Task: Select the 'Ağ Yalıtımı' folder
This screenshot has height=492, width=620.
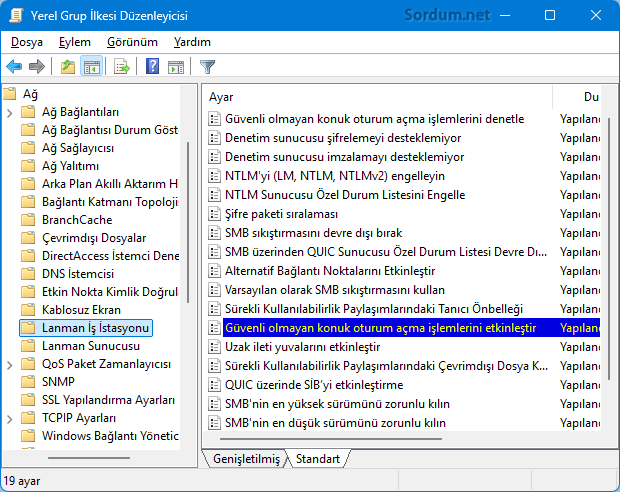Action: click(x=70, y=166)
